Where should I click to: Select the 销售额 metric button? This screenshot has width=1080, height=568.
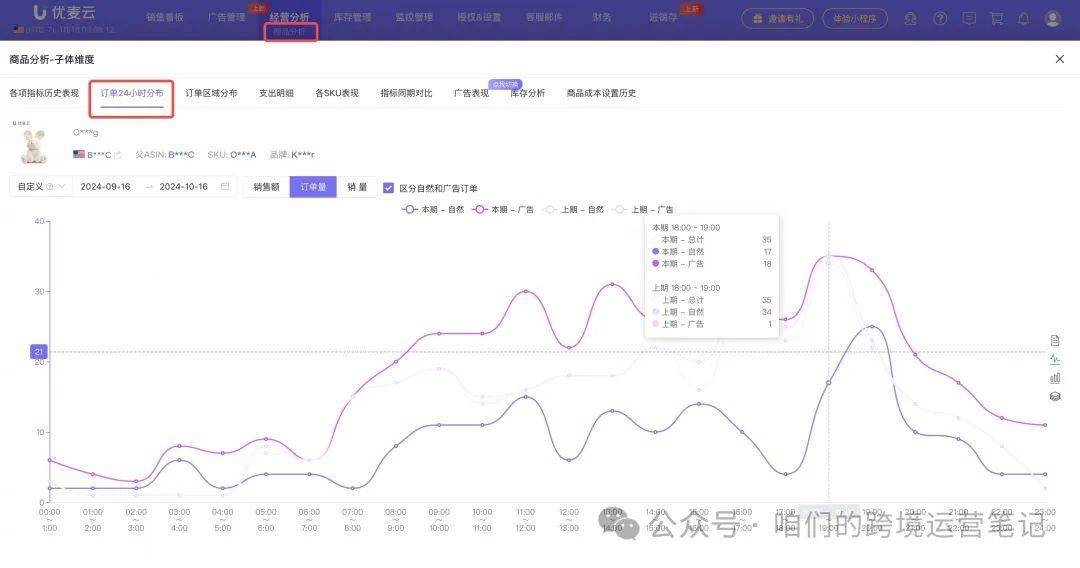click(x=266, y=187)
